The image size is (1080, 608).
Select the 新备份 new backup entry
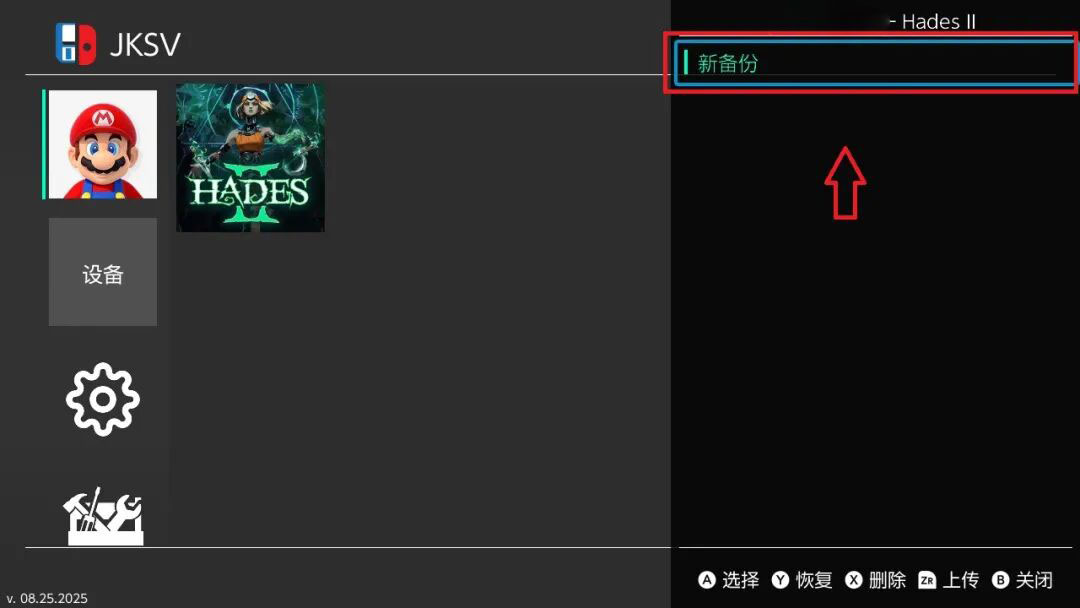[x=873, y=63]
